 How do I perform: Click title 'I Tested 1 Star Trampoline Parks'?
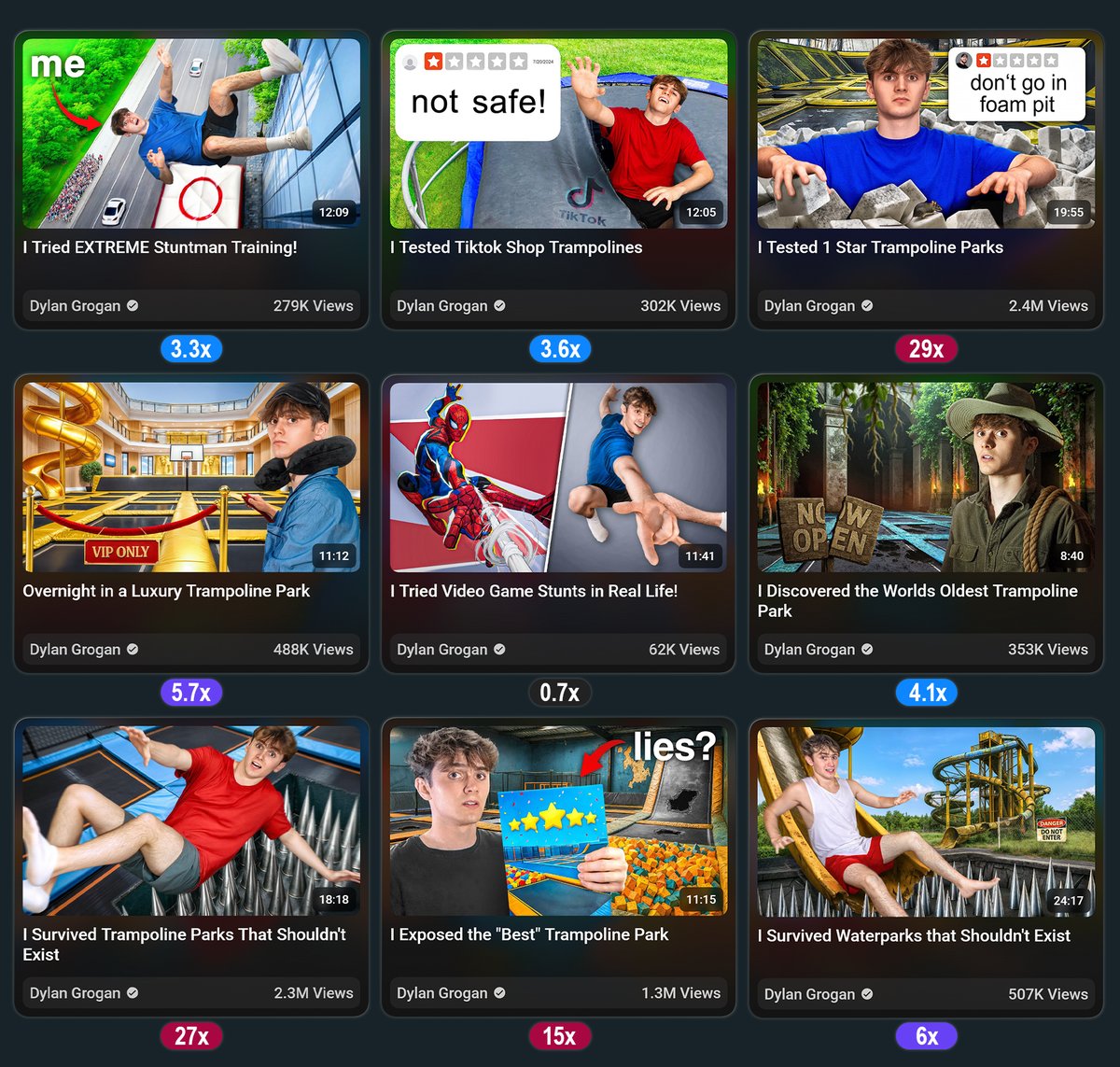click(x=880, y=247)
